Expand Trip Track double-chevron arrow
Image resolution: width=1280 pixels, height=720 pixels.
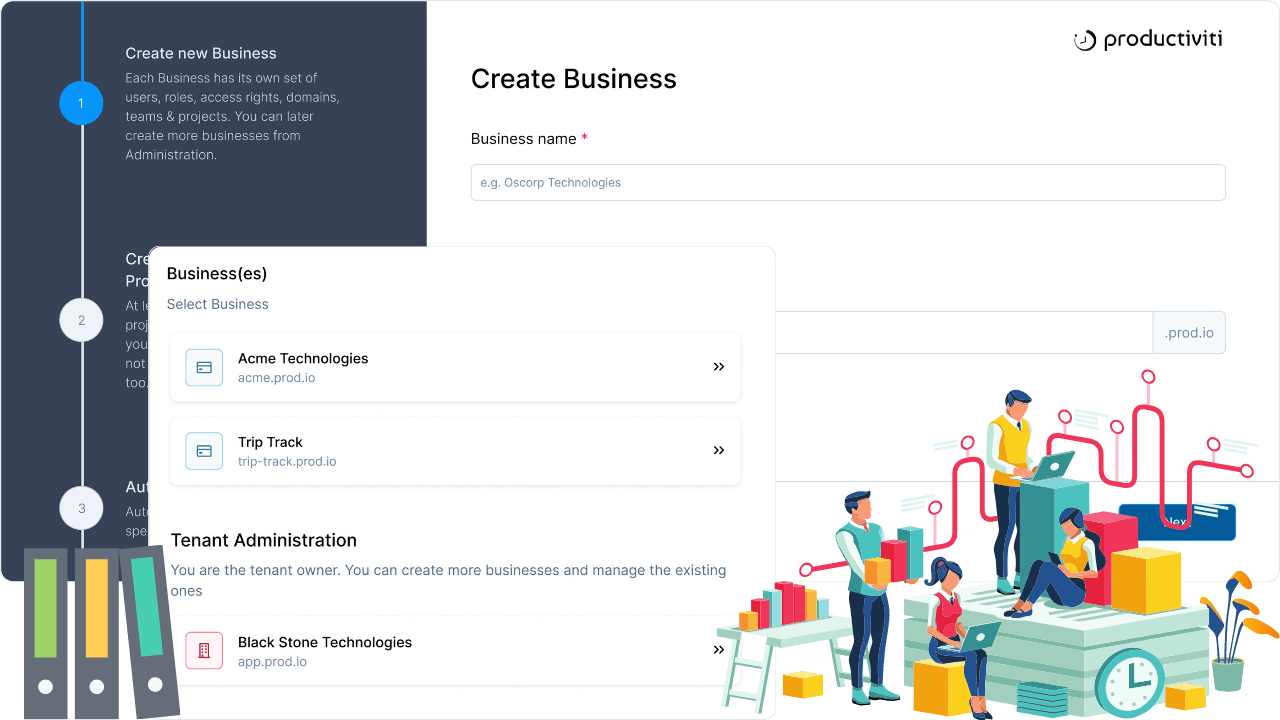pyautogui.click(x=718, y=451)
